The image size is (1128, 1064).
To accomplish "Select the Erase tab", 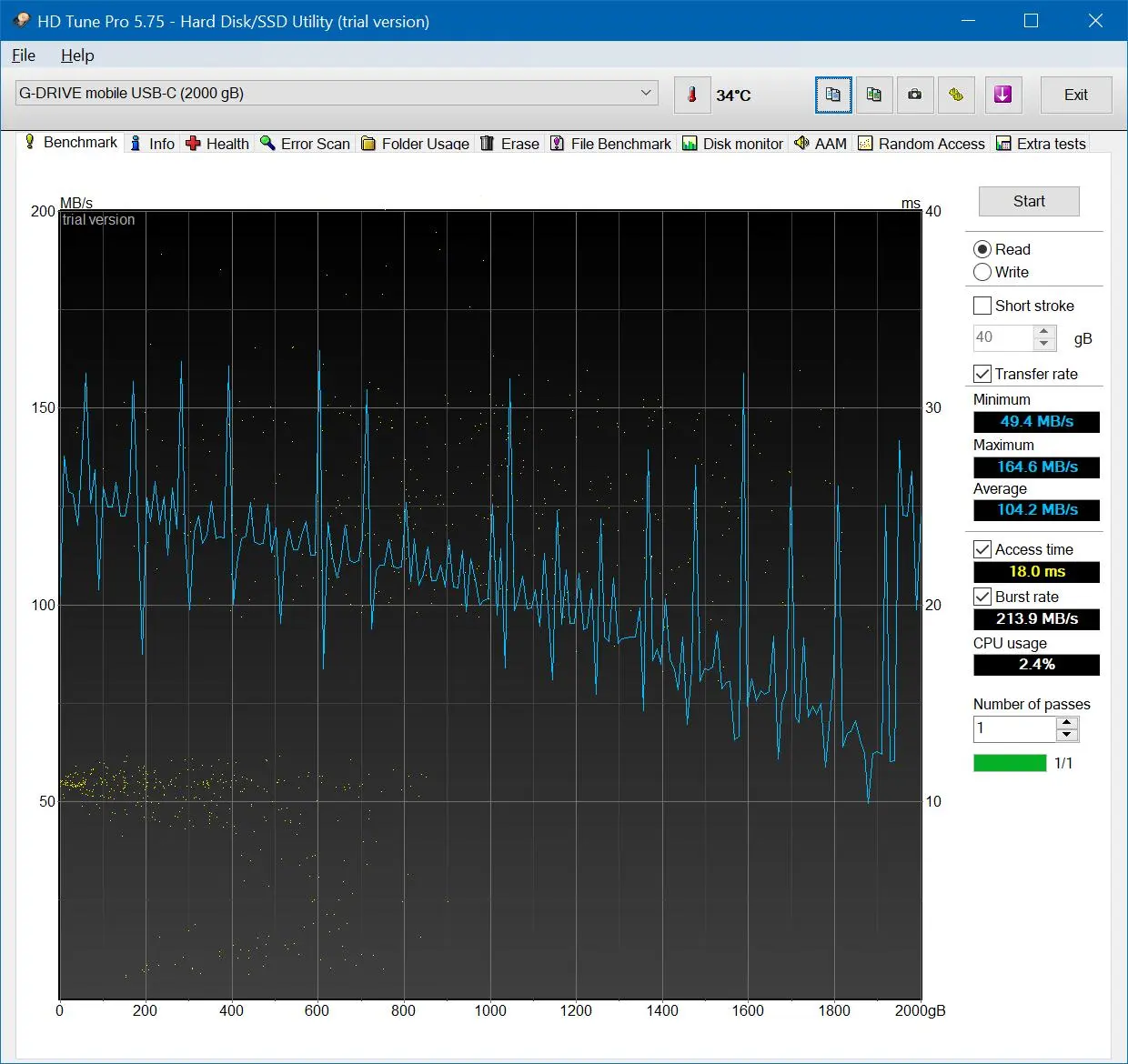I will [510, 144].
